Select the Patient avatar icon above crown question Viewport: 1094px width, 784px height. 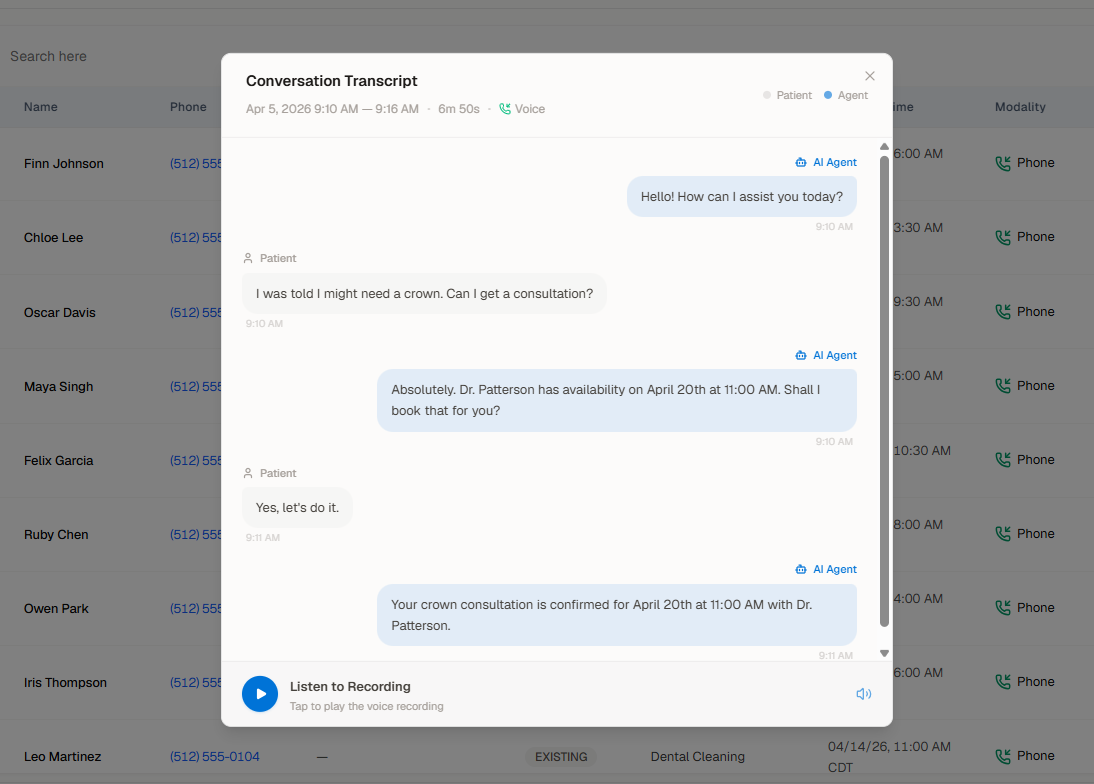click(248, 258)
